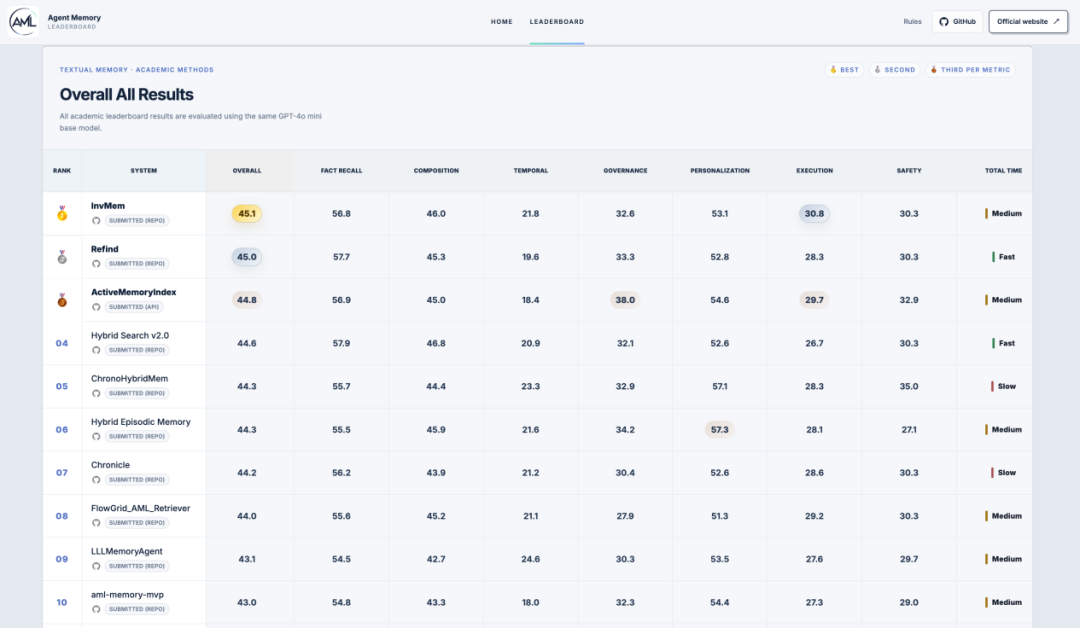1080x628 pixels.
Task: Select the Leaderboard tab
Action: coord(557,21)
